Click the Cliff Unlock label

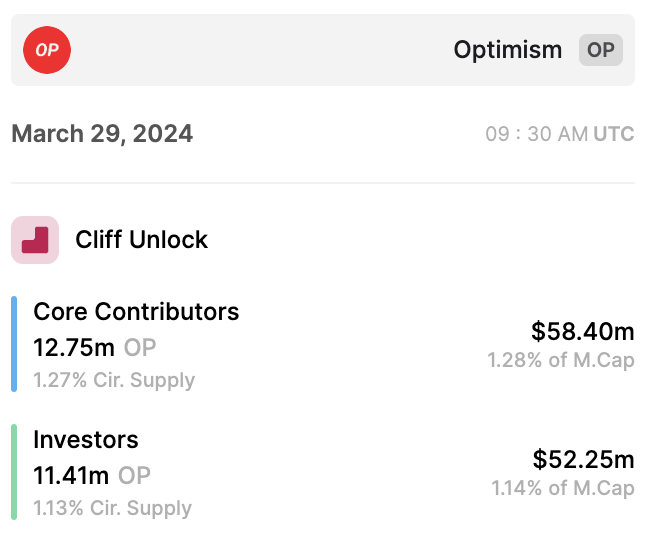click(x=142, y=240)
